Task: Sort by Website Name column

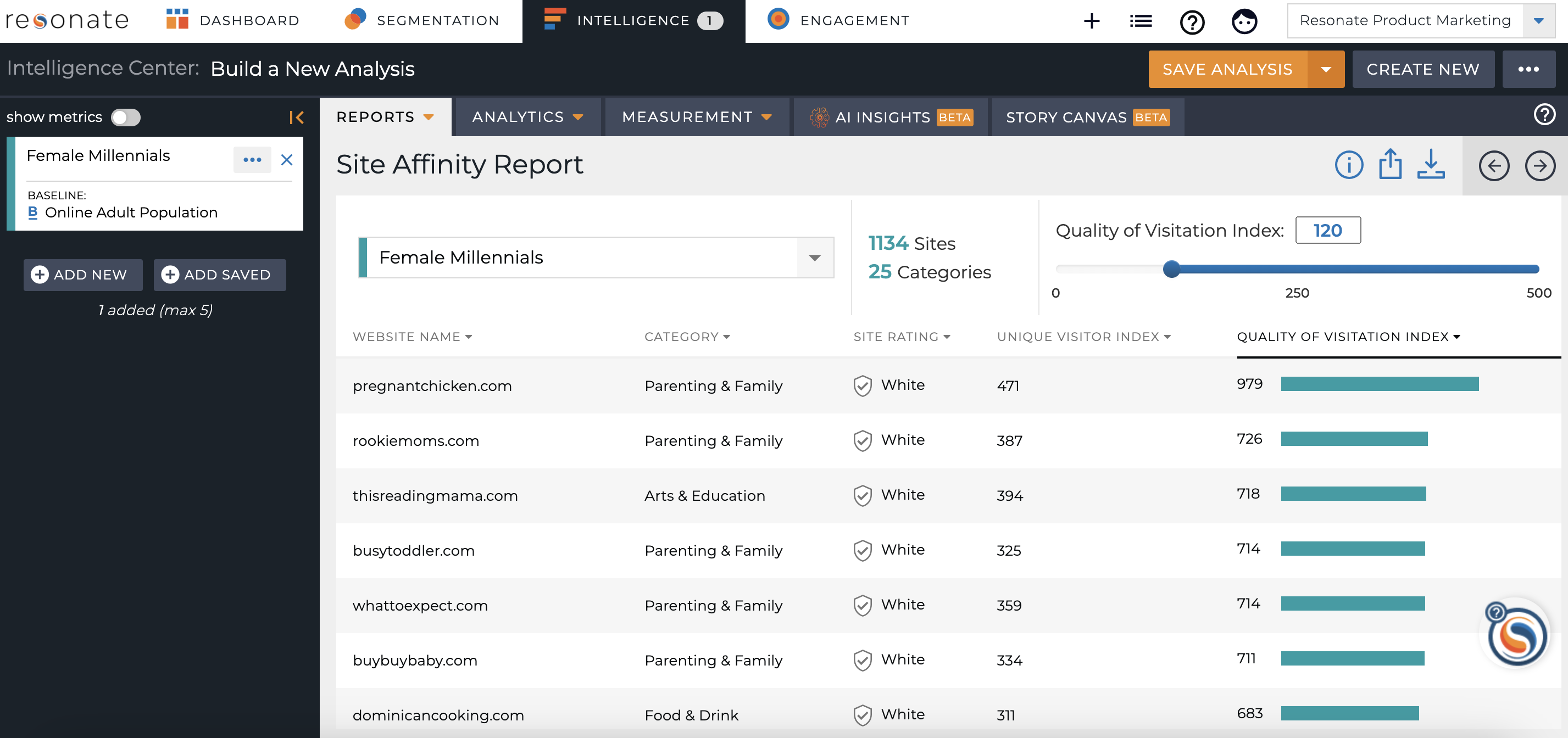Action: click(x=412, y=337)
